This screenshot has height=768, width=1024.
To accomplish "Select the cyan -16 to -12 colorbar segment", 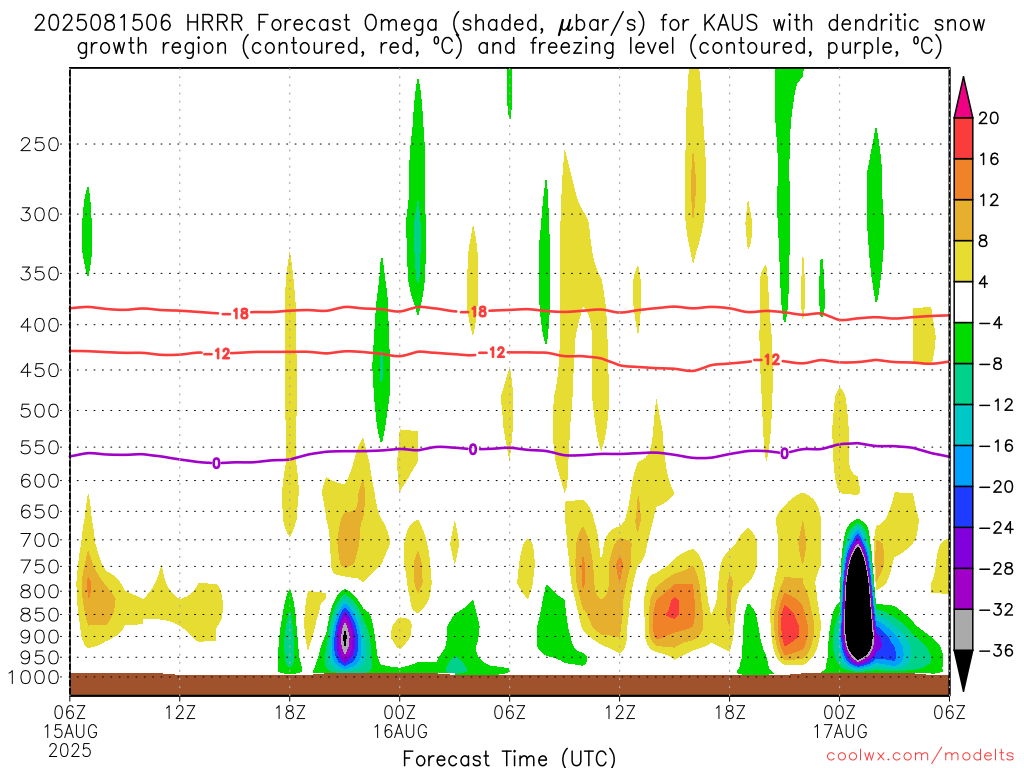I will point(963,425).
